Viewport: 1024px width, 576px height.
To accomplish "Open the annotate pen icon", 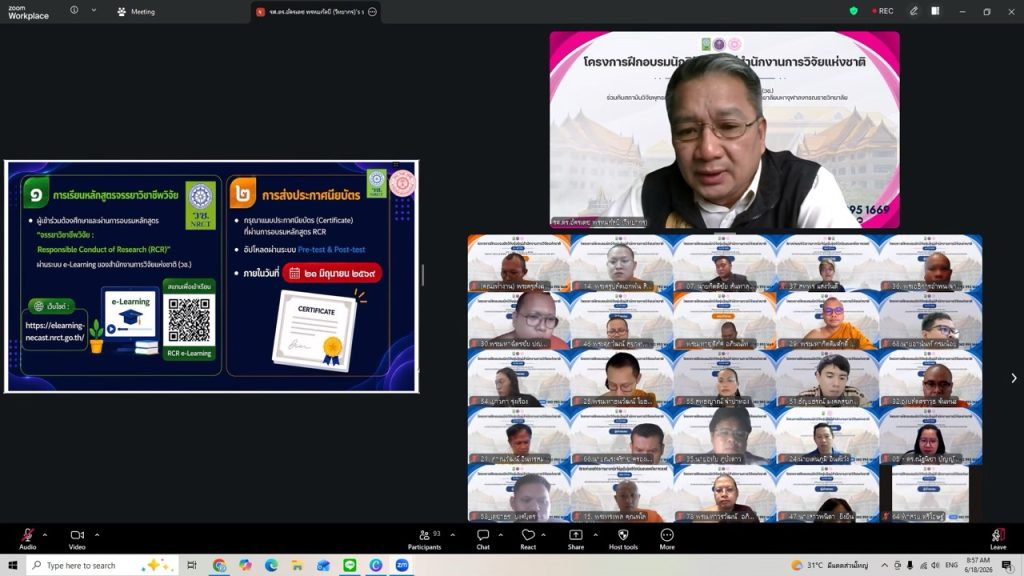I will pos(914,11).
